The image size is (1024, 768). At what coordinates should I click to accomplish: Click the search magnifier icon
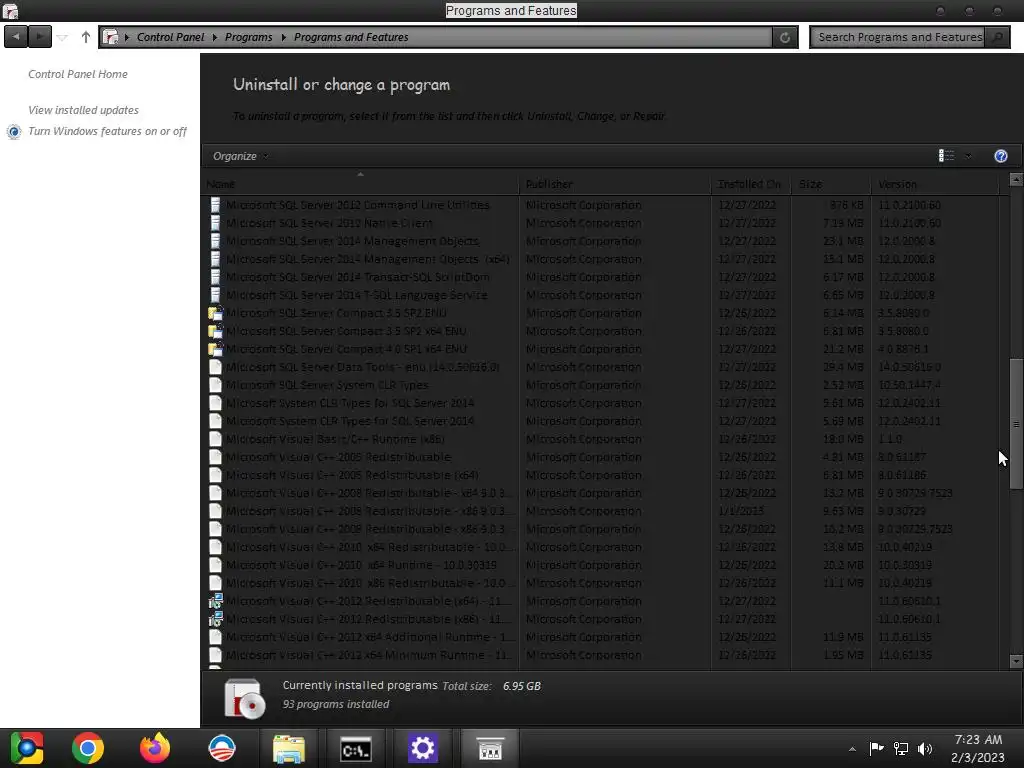click(x=997, y=37)
